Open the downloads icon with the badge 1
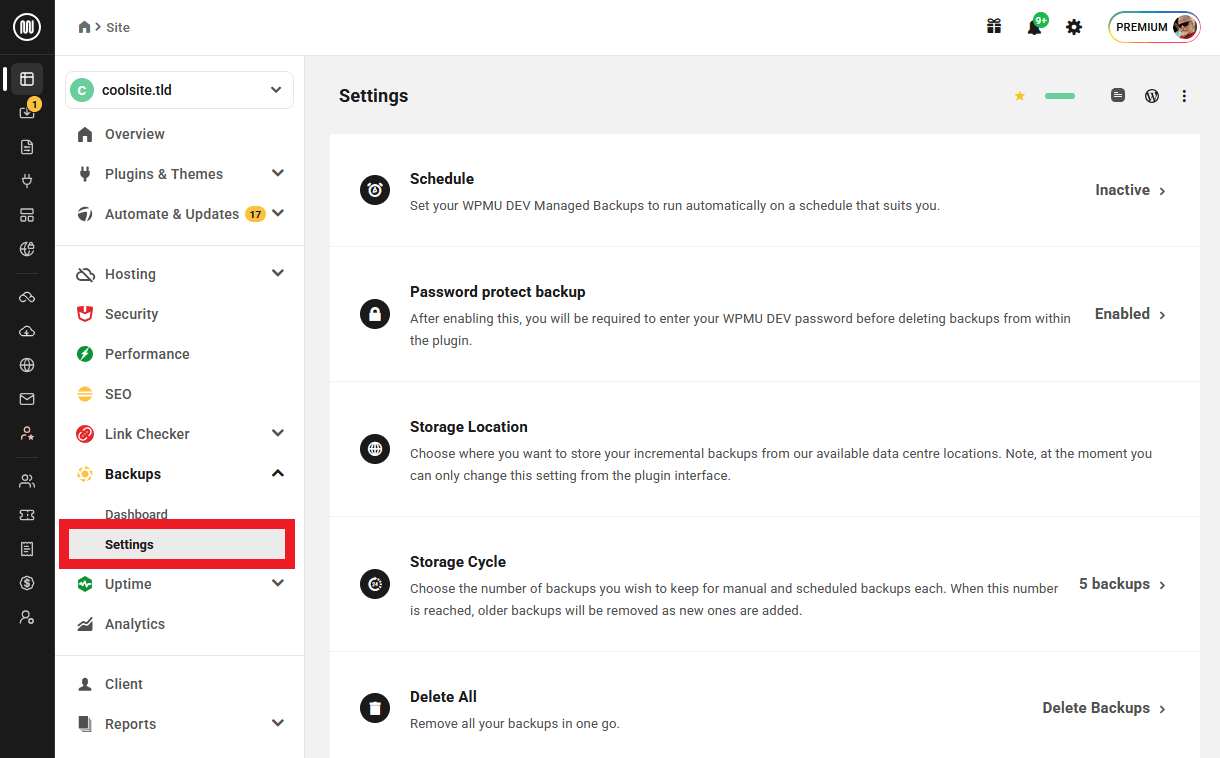This screenshot has height=758, width=1220. coord(27,112)
